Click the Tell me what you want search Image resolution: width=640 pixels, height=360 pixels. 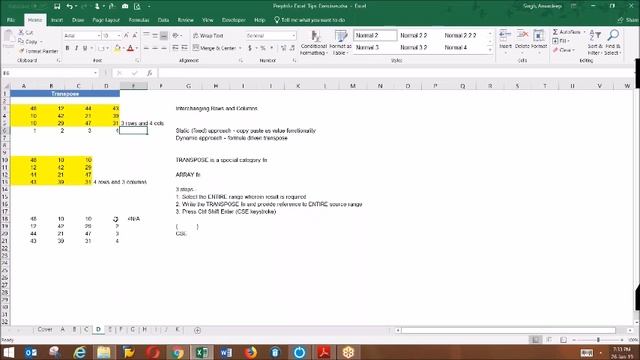[309, 20]
